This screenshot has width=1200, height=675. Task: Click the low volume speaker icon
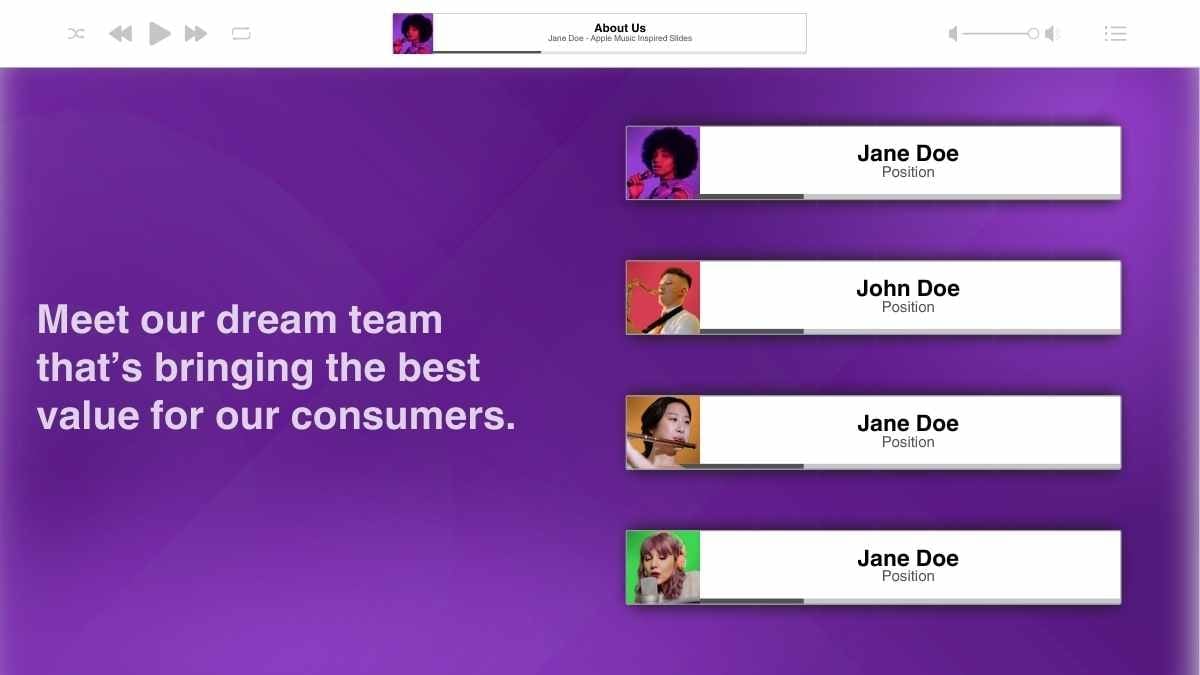[953, 34]
